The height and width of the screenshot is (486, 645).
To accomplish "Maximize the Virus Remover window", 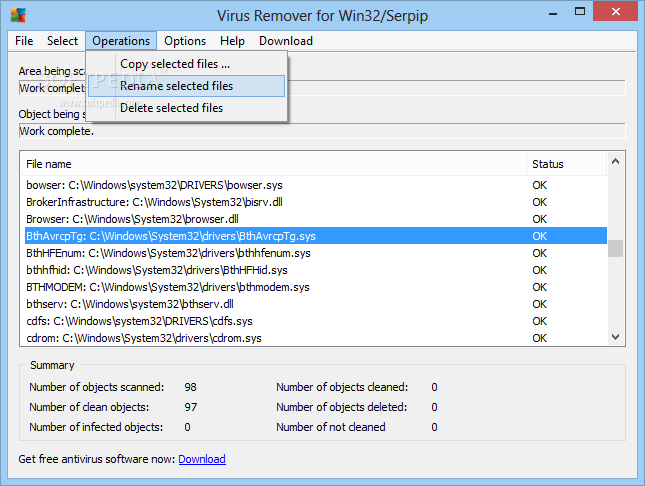I will (x=580, y=12).
